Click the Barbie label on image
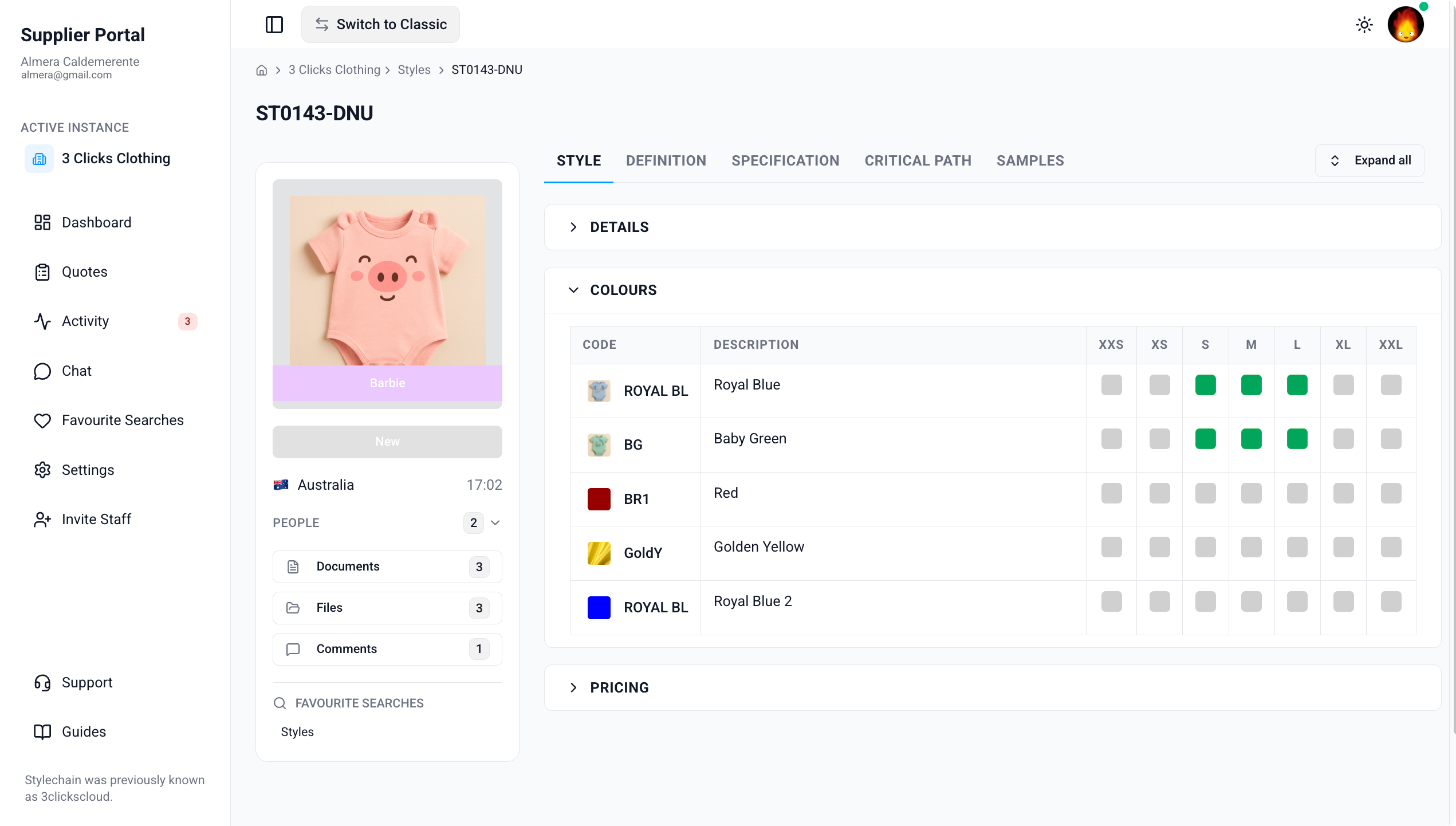 tap(387, 383)
